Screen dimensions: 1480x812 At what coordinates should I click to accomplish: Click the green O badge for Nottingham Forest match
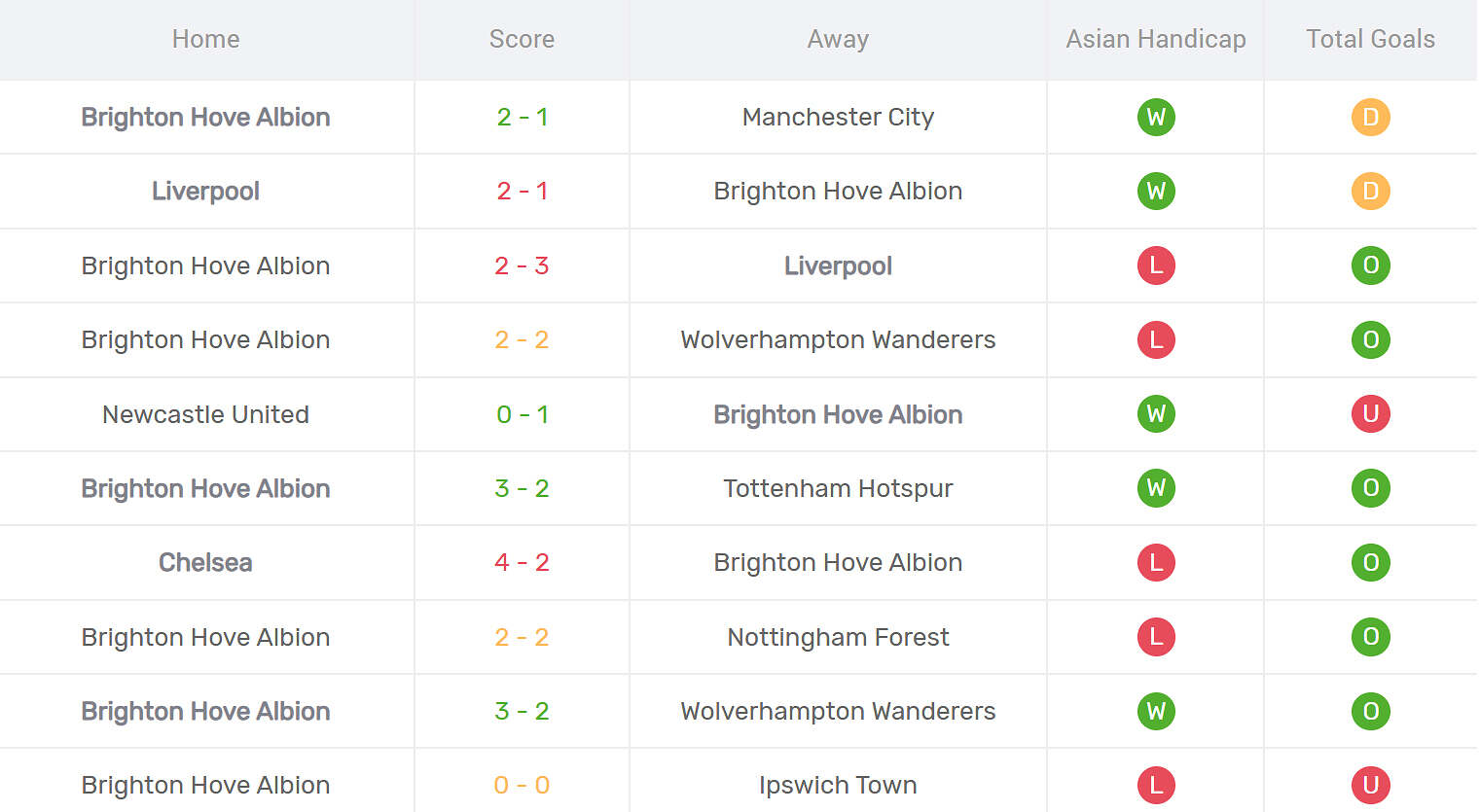1370,637
